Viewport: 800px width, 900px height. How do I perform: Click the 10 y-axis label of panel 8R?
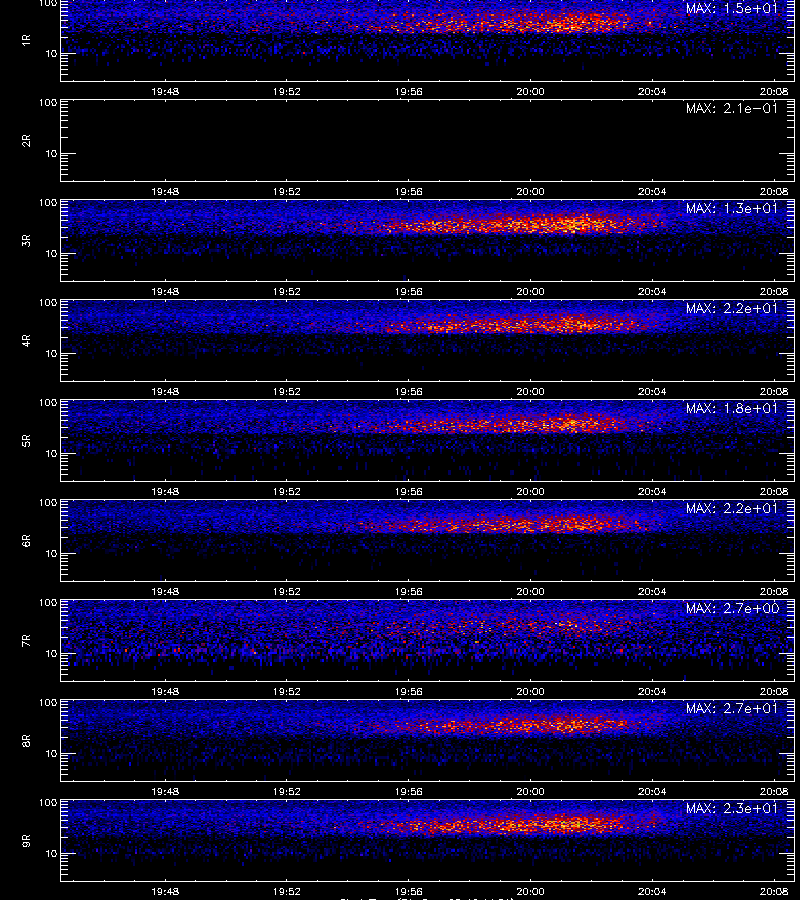(x=51, y=754)
